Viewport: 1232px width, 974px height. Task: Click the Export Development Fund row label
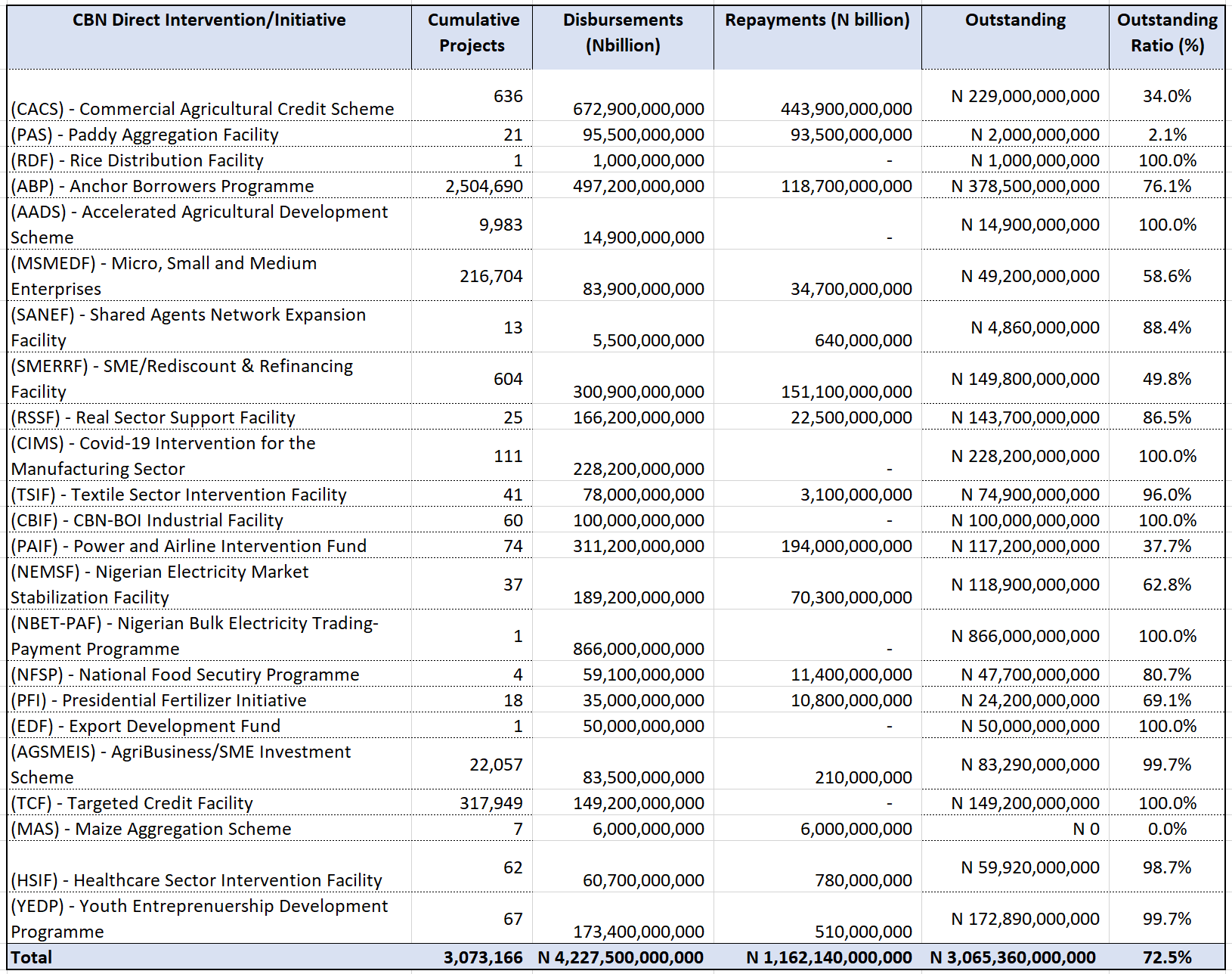[x=146, y=726]
